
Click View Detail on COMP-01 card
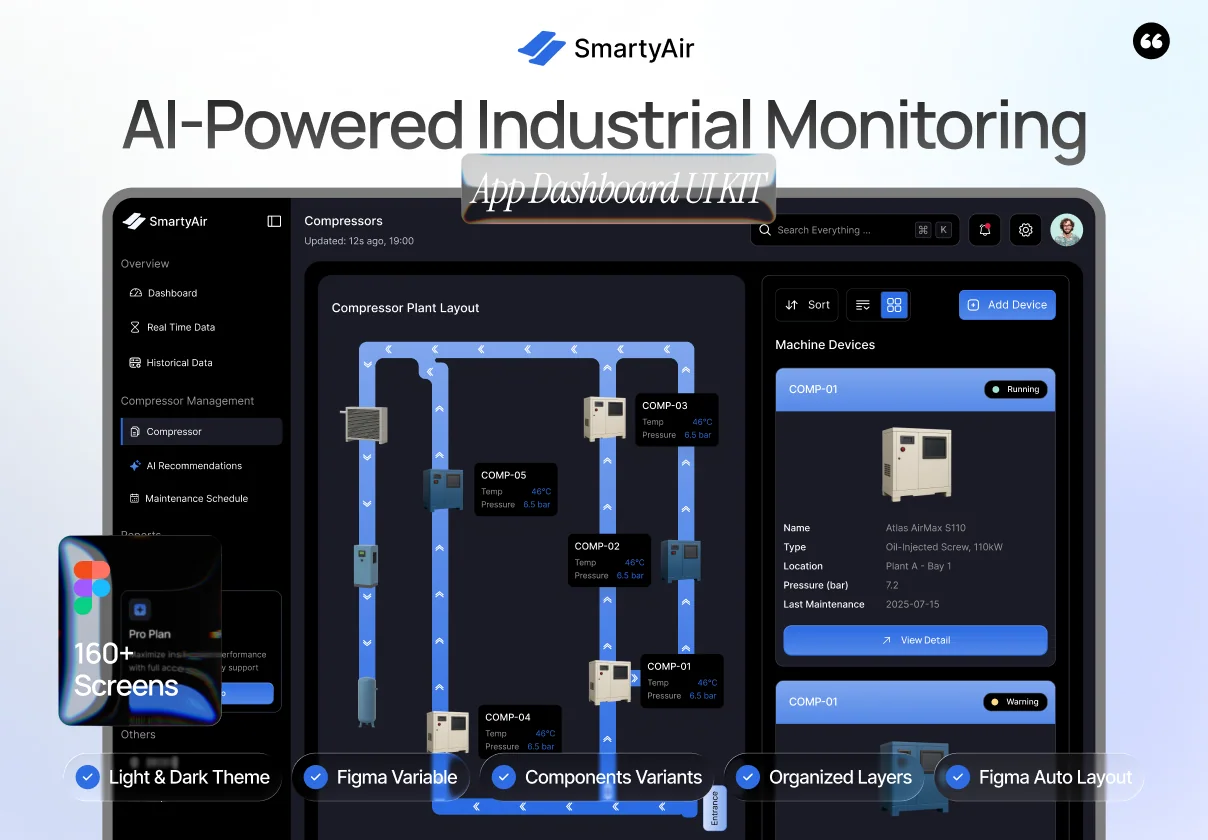click(x=915, y=640)
